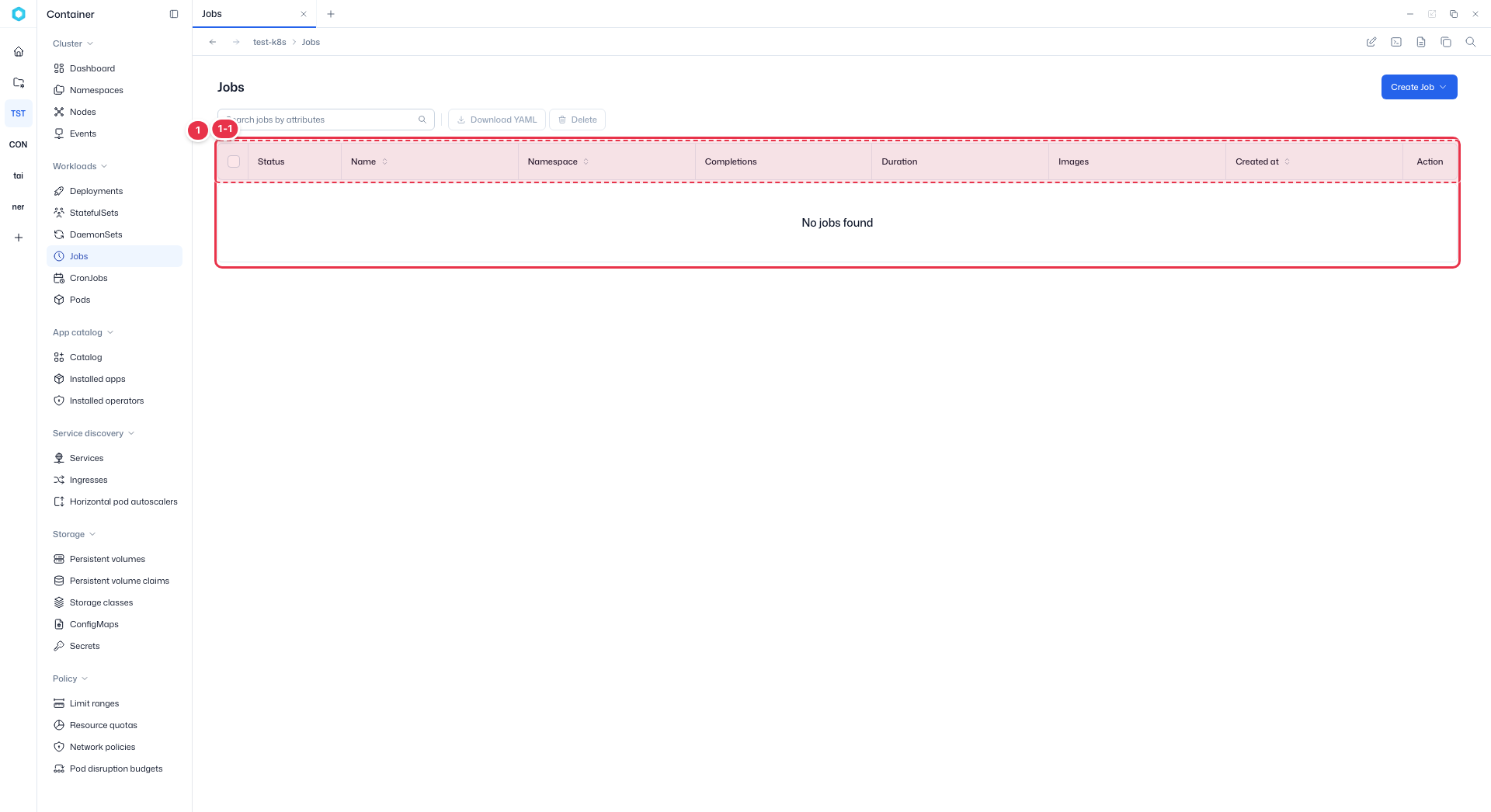1491x812 pixels.
Task: Open test-k8s breadcrumb link
Action: [x=269, y=42]
